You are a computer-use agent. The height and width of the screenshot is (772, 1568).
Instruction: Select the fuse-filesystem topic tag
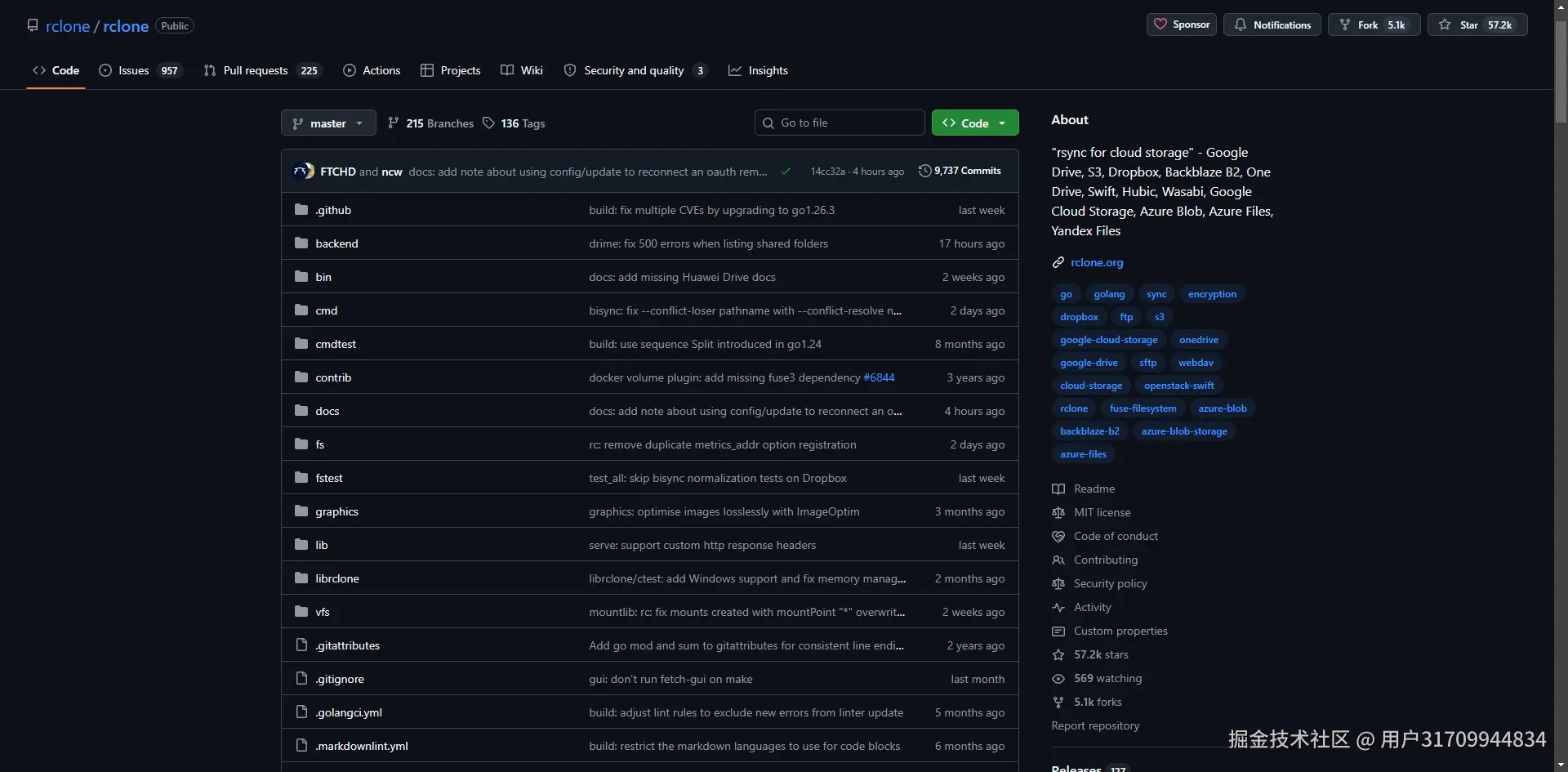coord(1143,408)
